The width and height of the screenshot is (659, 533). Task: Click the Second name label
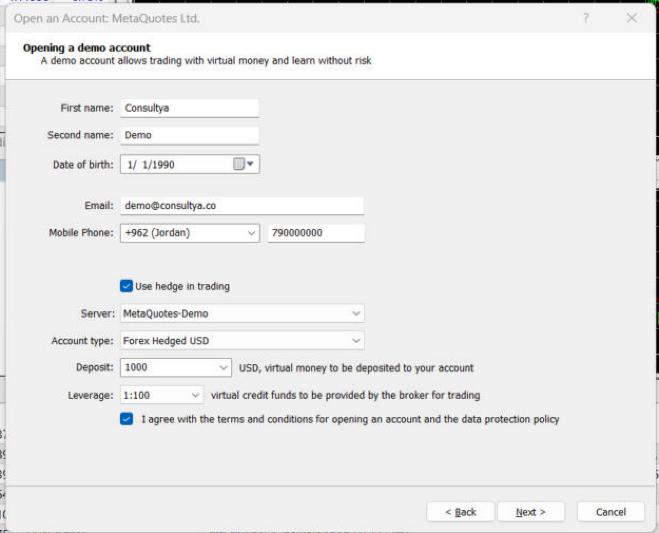[x=80, y=135]
